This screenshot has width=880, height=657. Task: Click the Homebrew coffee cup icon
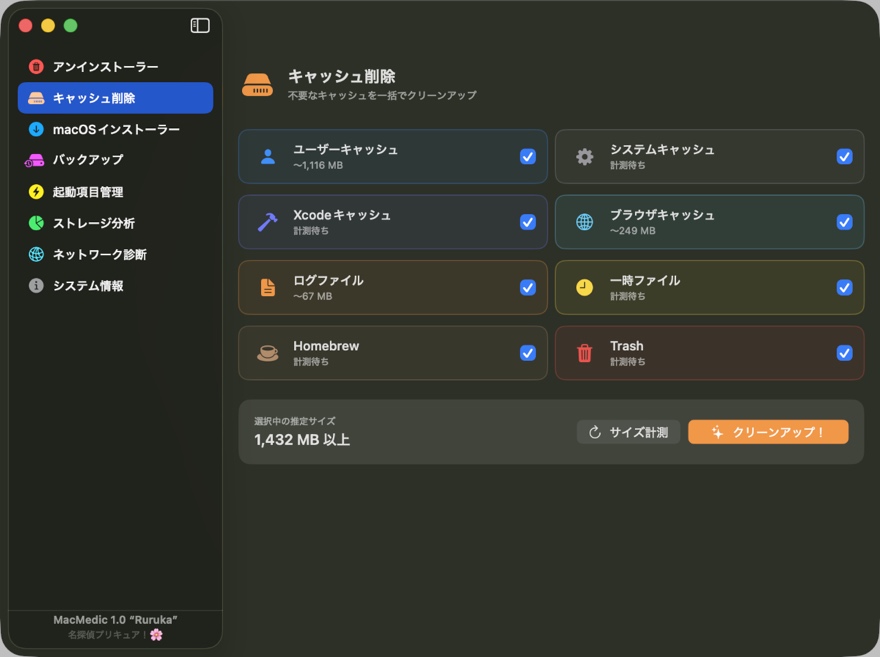coord(267,353)
